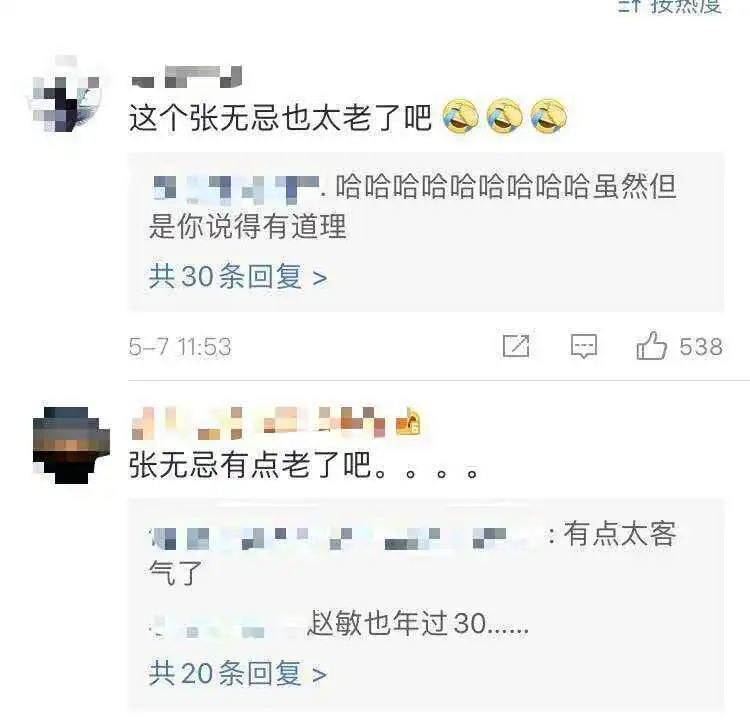Like the comment with 538 likes
750x721 pixels.
point(651,345)
